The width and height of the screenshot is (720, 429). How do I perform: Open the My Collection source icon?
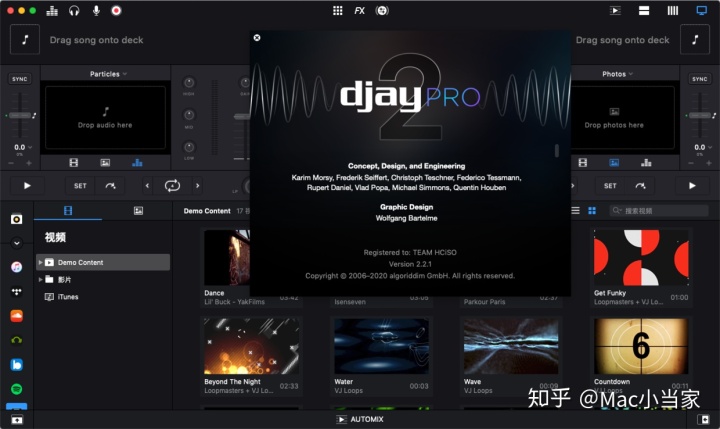click(x=17, y=219)
